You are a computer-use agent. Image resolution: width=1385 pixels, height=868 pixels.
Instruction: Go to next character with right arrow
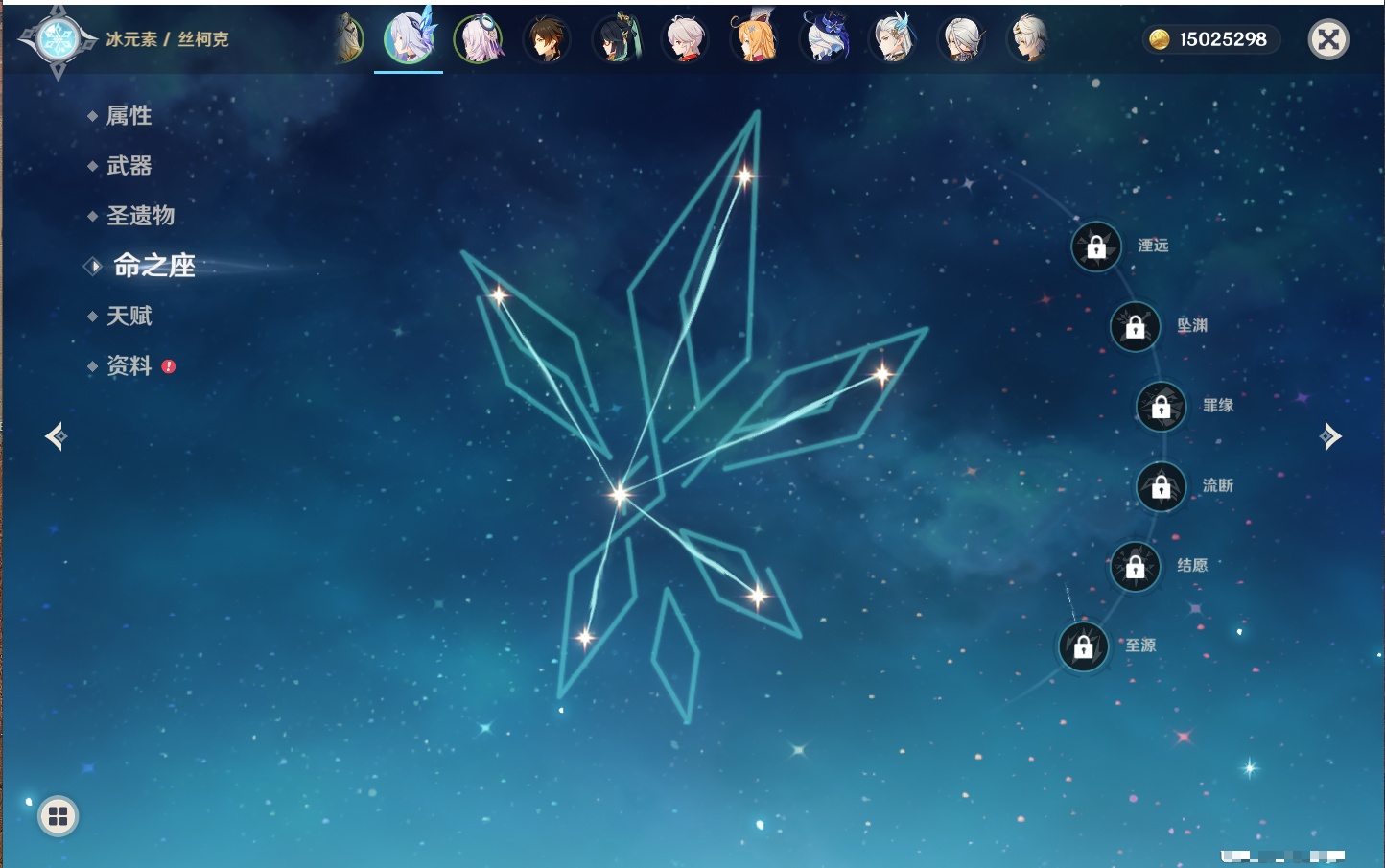[x=1330, y=436]
